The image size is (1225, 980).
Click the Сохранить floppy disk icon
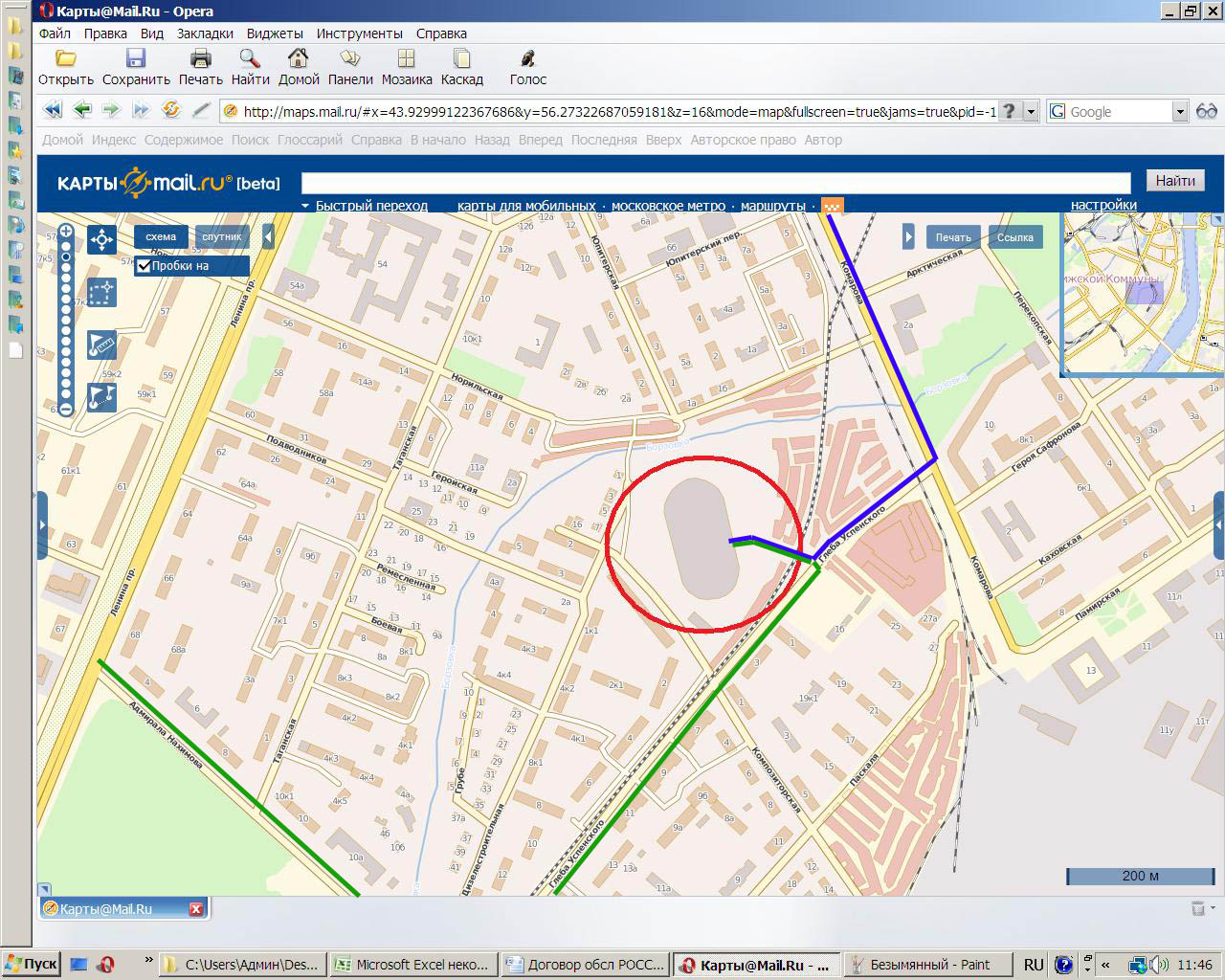pyautogui.click(x=136, y=58)
